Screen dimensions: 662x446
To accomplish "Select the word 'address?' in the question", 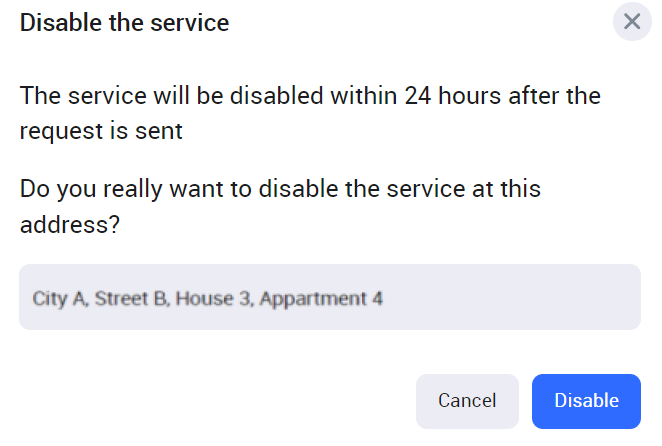I will 70,224.
